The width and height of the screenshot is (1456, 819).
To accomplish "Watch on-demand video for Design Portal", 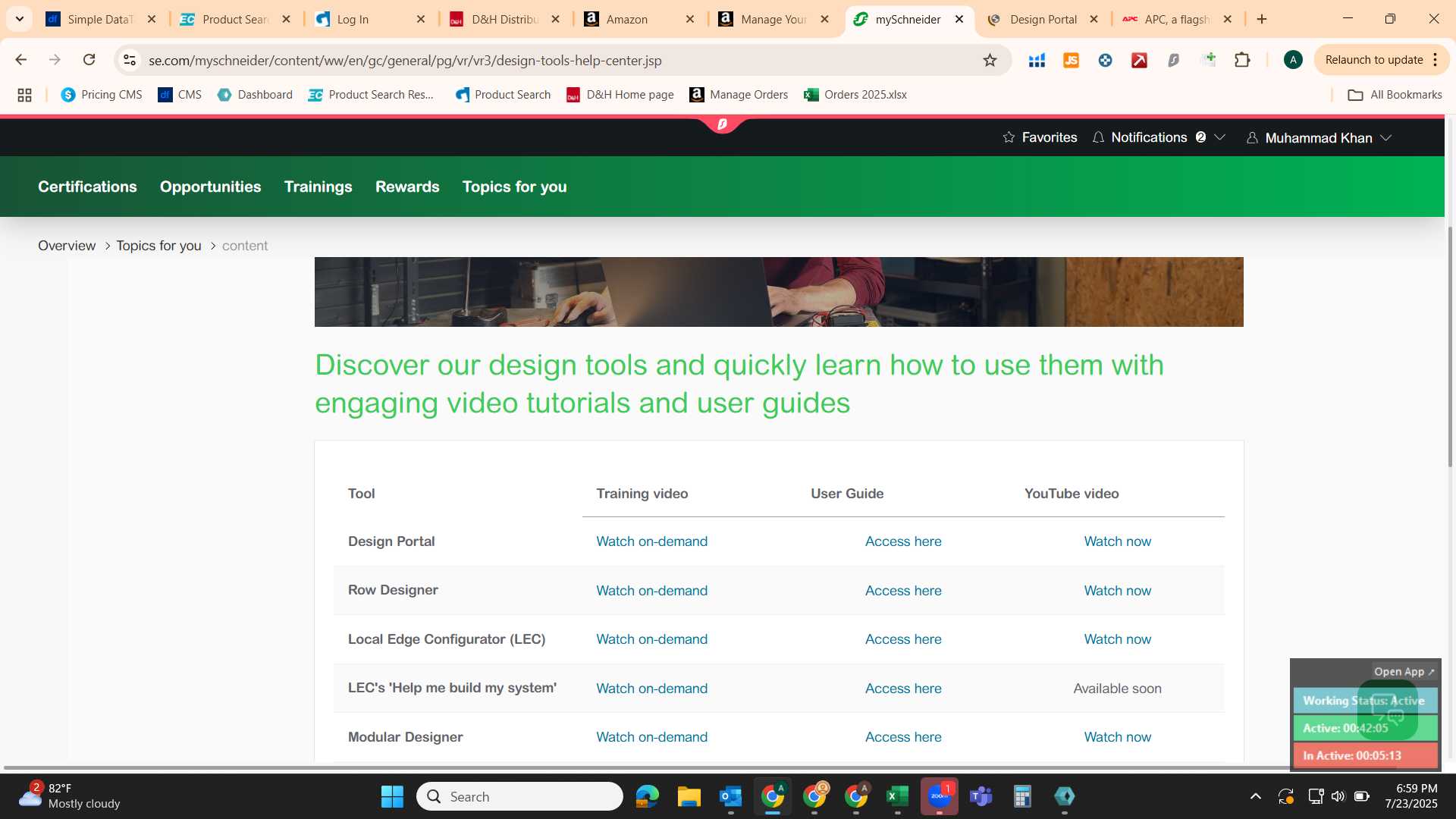I will pyautogui.click(x=651, y=541).
